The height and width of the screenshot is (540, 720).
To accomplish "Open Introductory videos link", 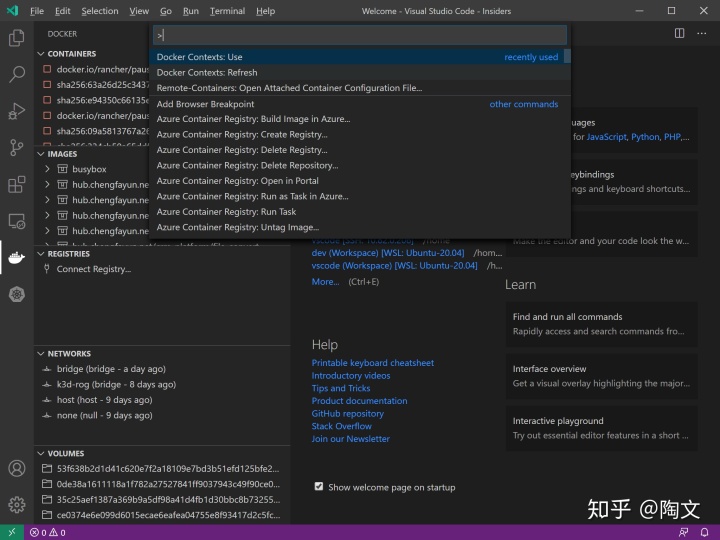I will pos(351,376).
